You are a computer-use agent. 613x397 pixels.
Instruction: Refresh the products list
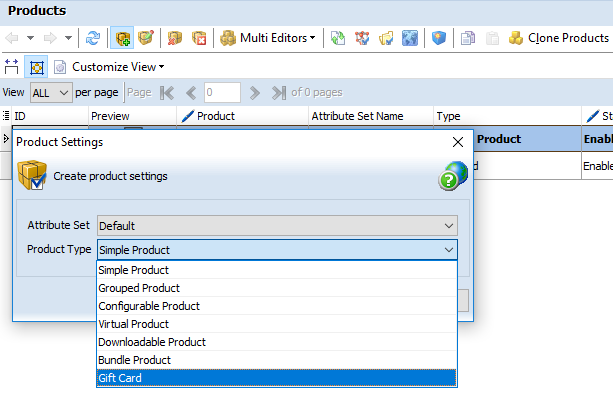(x=93, y=38)
